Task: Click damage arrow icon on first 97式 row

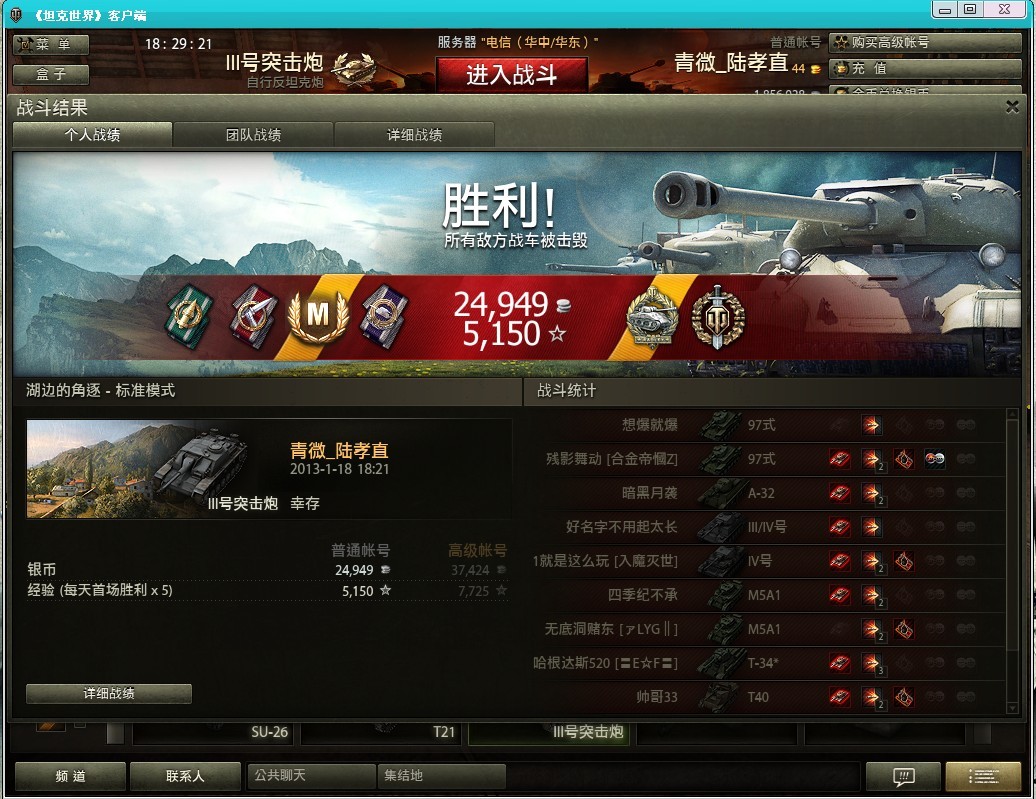Action: (x=871, y=424)
